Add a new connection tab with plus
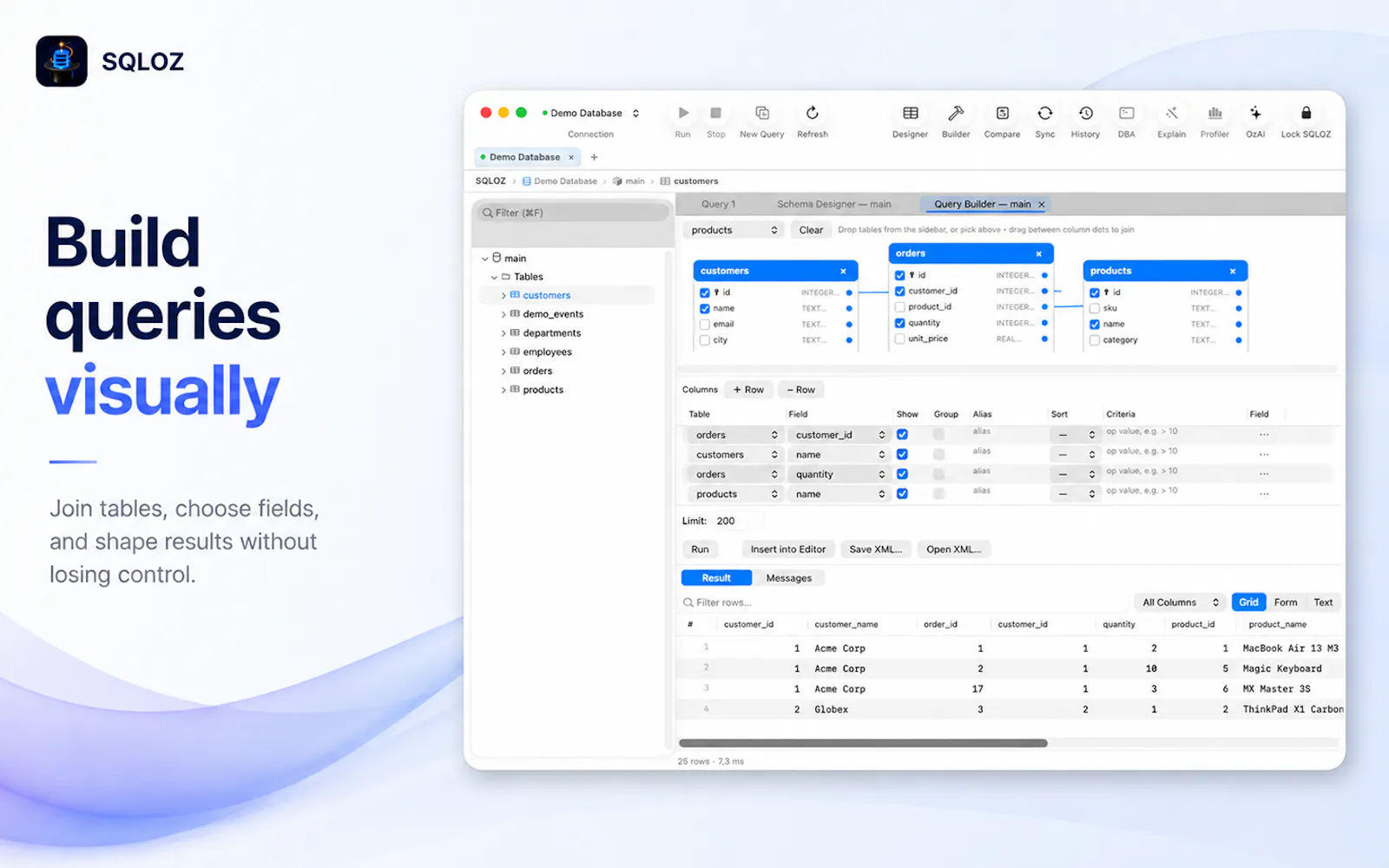Screen dimensions: 1389x868 point(594,157)
